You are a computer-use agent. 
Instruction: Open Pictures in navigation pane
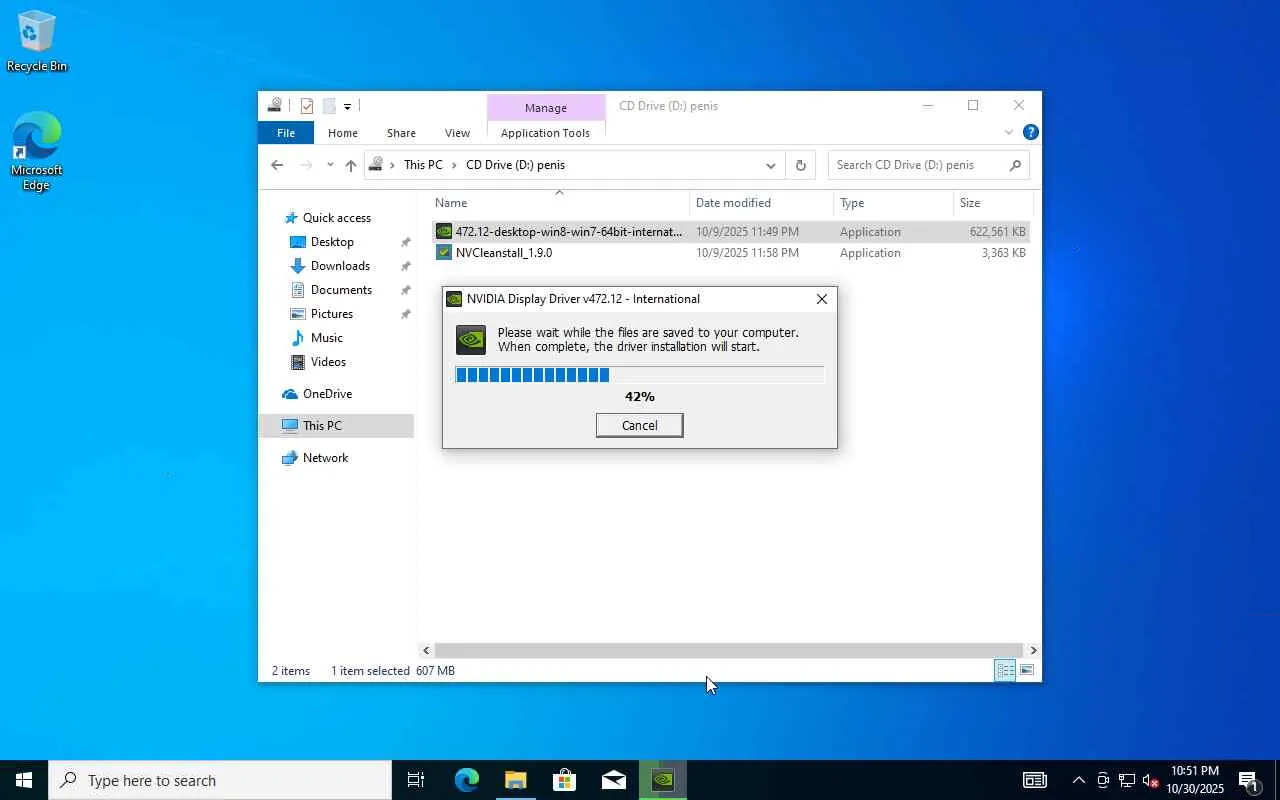pos(331,314)
